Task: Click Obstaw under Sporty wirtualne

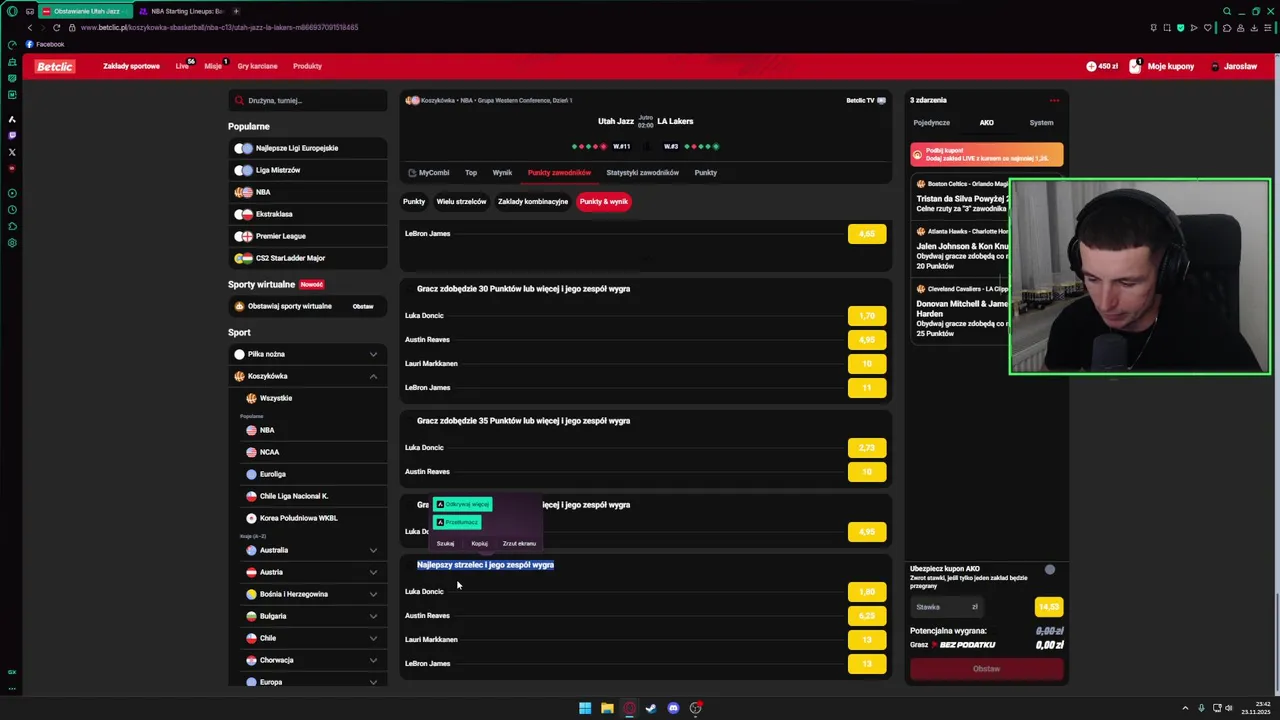Action: coord(363,306)
